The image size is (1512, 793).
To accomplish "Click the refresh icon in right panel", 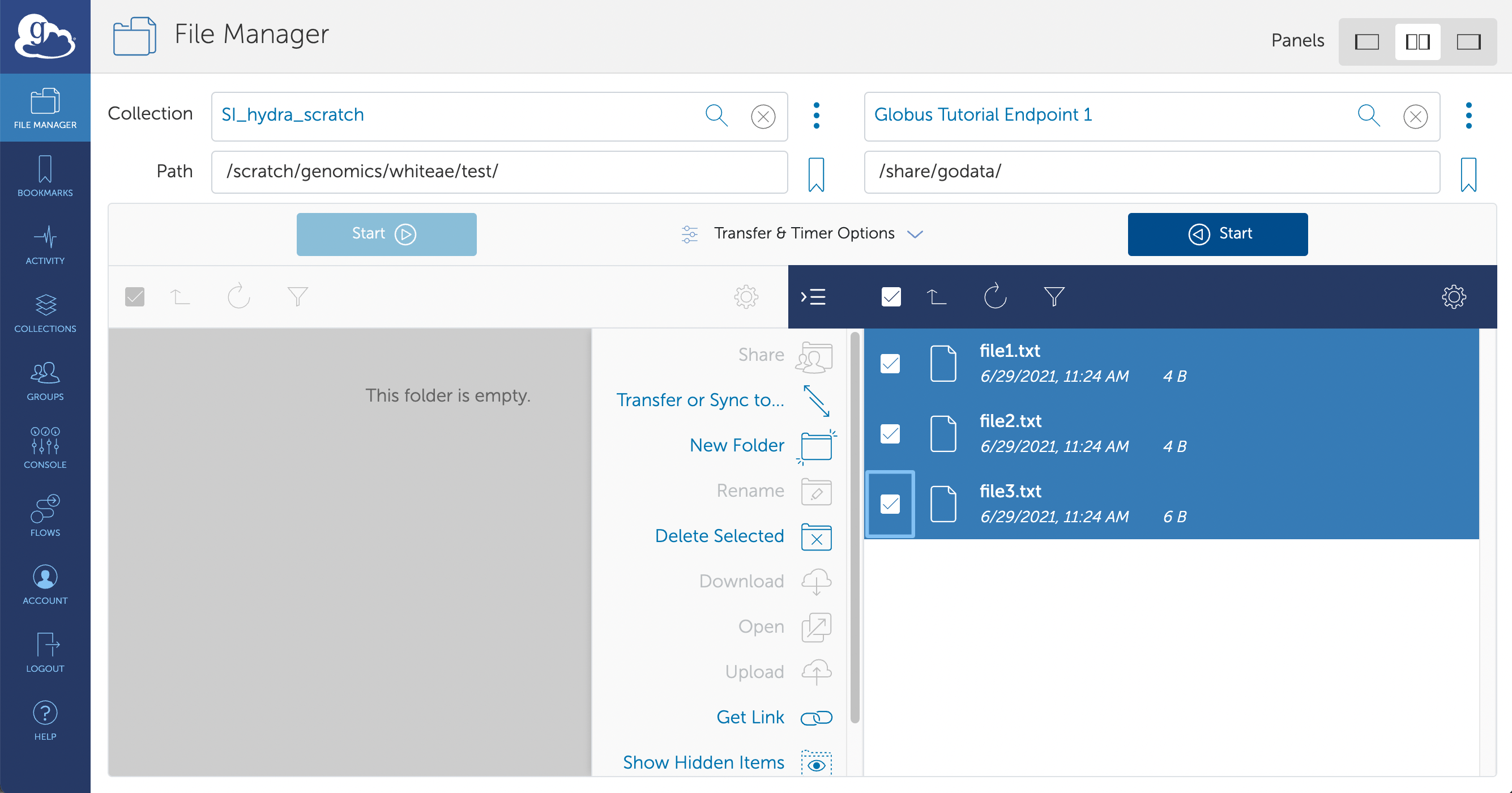I will point(995,296).
